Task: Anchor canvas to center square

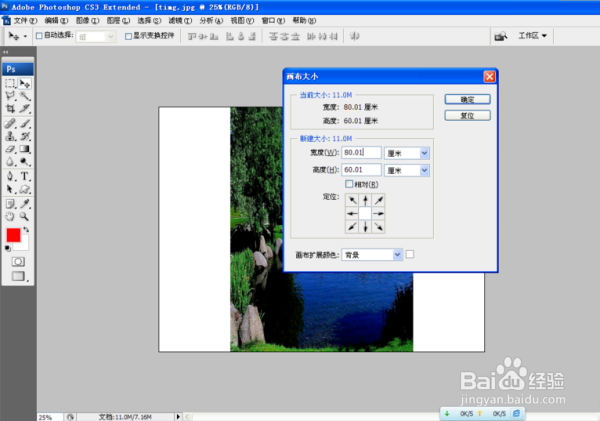Action: (365, 214)
